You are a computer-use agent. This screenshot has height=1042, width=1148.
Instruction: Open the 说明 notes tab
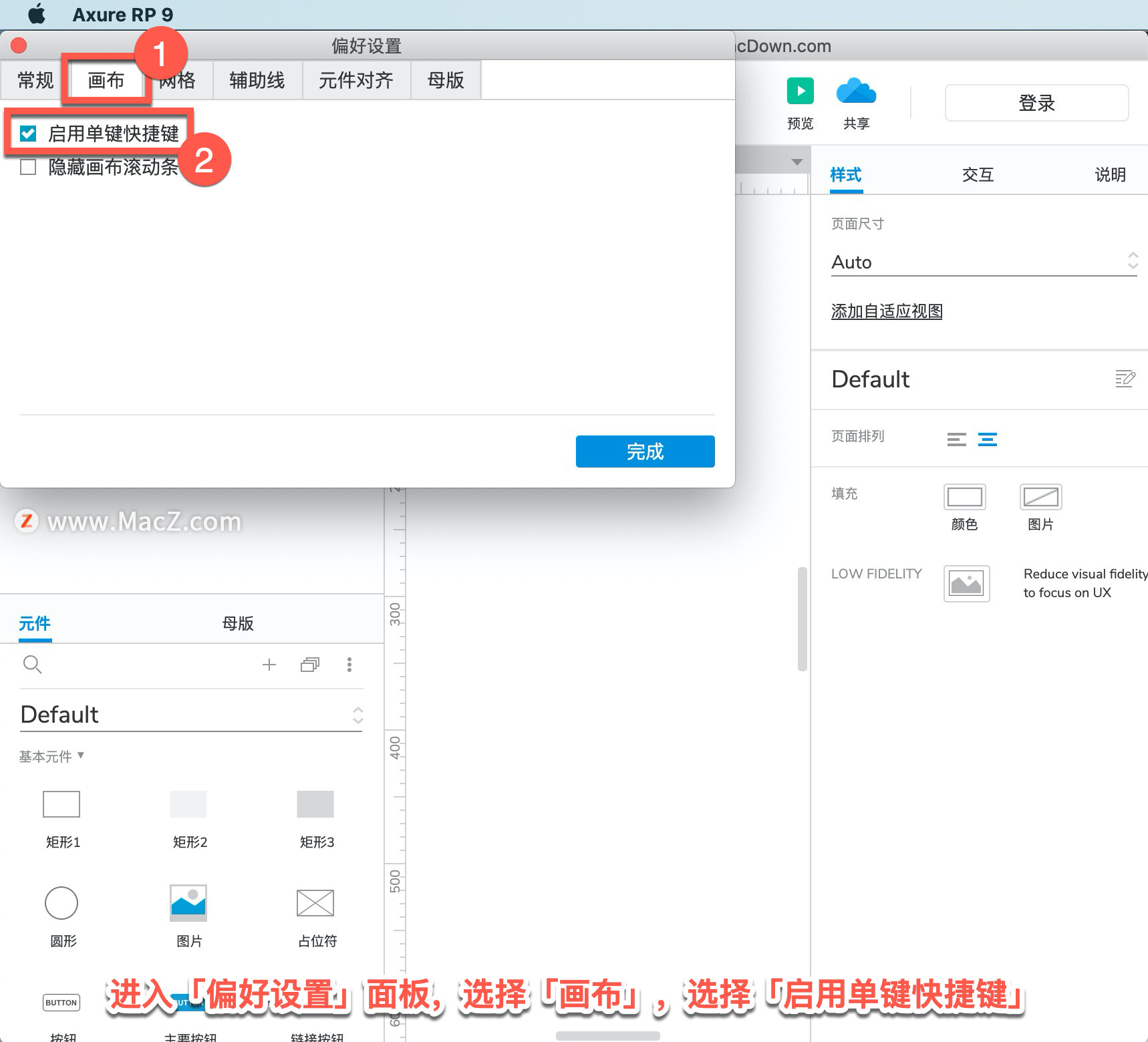point(1111,175)
